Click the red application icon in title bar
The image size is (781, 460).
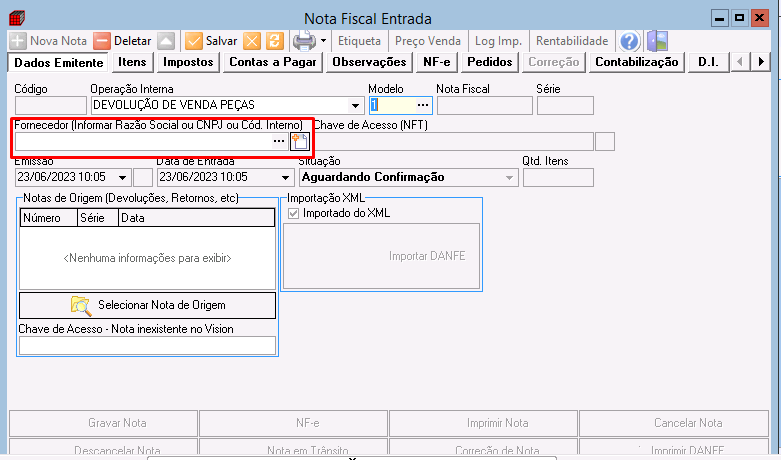click(x=17, y=18)
